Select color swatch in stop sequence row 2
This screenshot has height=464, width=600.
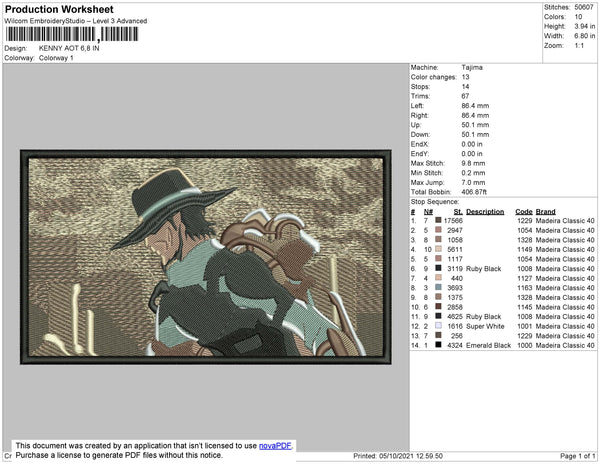[438, 230]
